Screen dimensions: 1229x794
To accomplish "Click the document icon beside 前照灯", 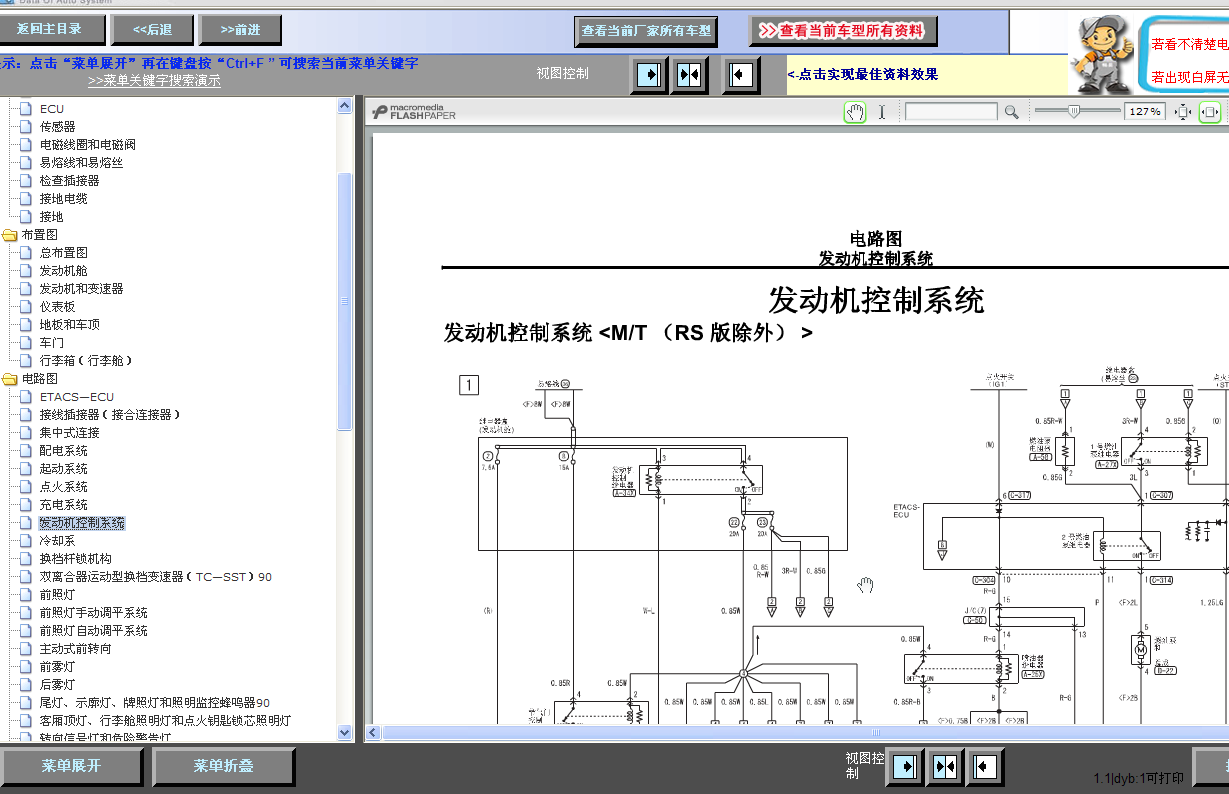I will (26, 595).
